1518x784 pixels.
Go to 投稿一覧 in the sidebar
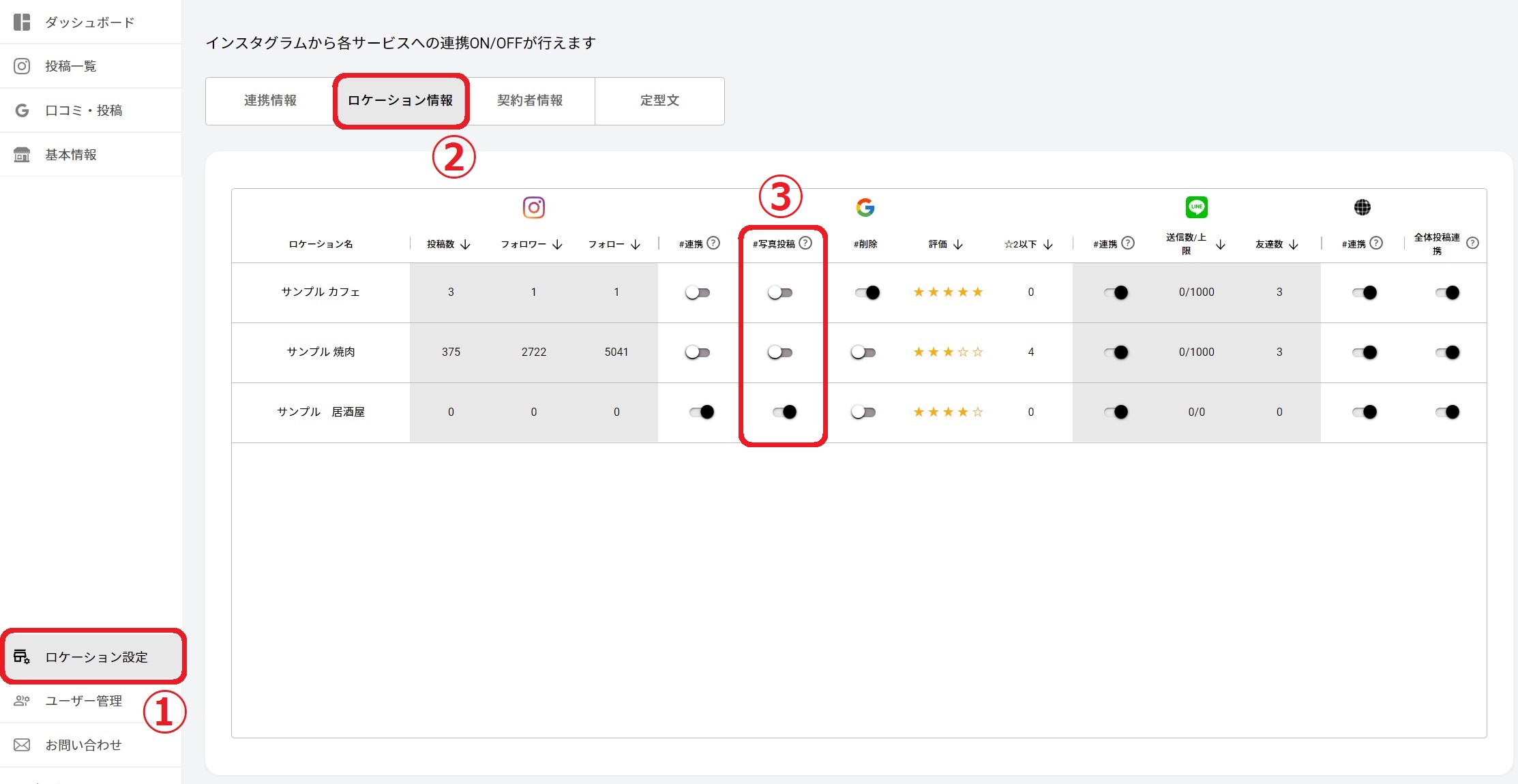click(70, 66)
